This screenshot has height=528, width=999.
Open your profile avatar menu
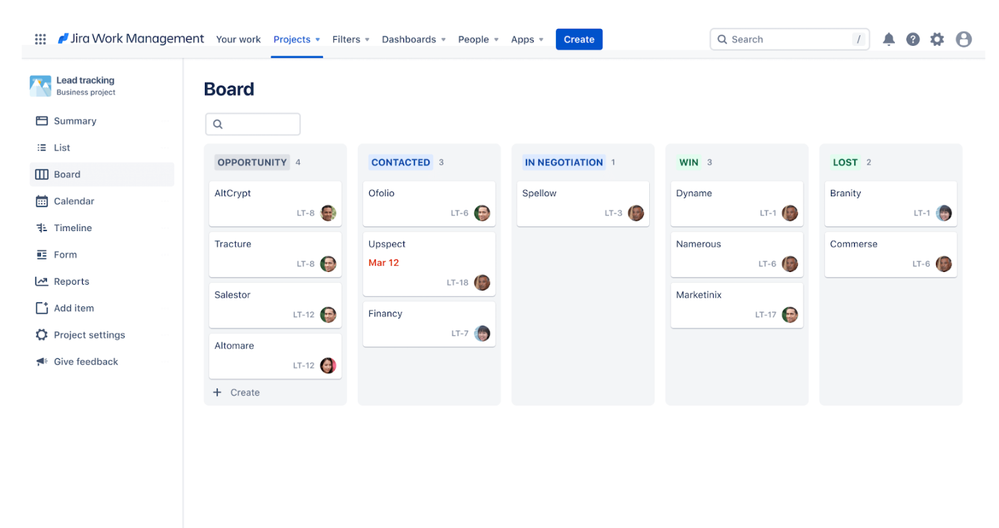pyautogui.click(x=963, y=39)
